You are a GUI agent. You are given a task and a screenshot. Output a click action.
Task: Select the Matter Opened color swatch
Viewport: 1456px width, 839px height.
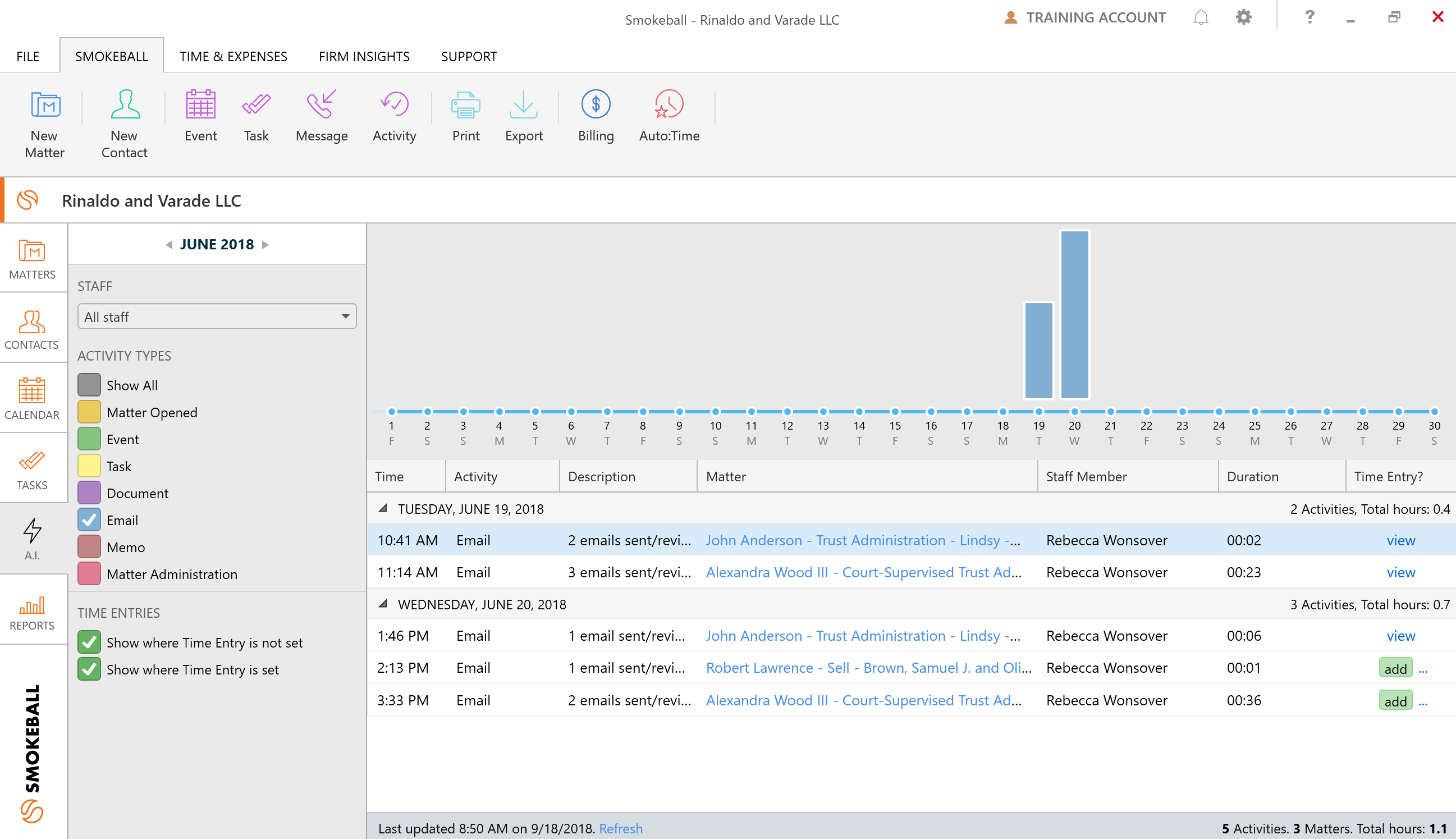(89, 412)
